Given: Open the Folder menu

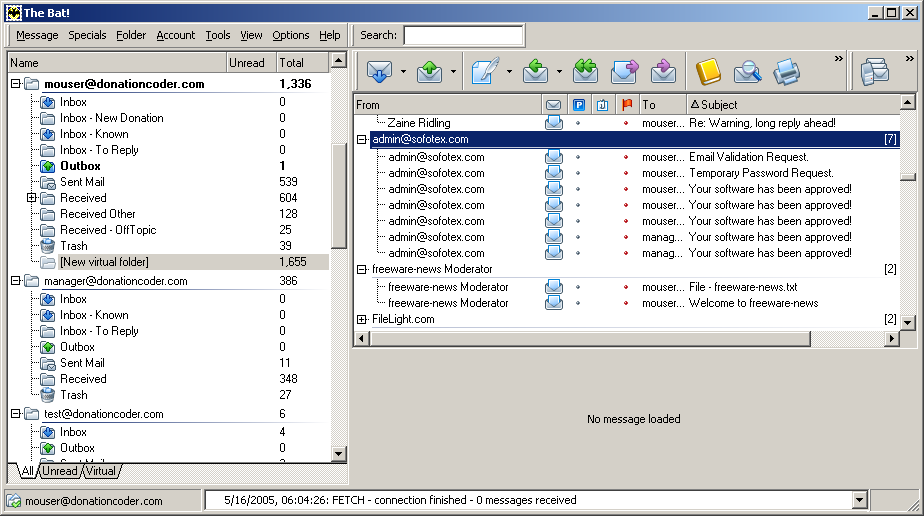Looking at the screenshot, I should click(x=131, y=35).
